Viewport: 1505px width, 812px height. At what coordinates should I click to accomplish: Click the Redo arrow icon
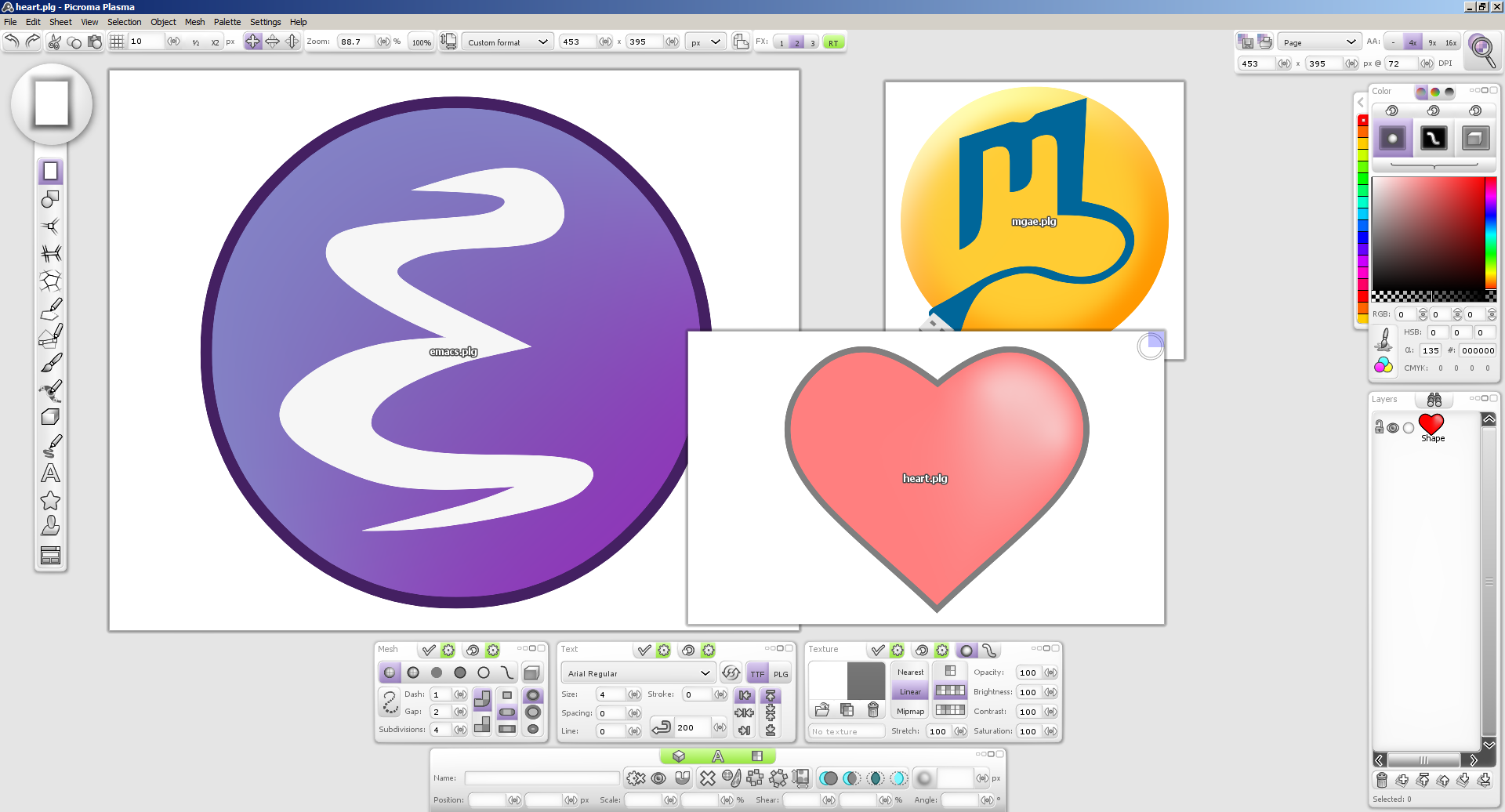32,42
